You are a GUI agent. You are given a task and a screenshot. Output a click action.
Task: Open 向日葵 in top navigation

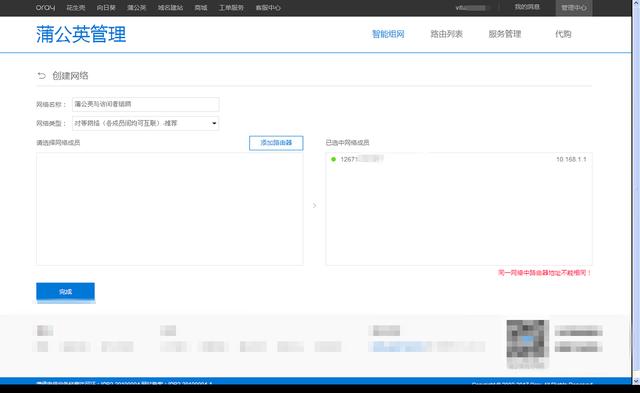(106, 8)
